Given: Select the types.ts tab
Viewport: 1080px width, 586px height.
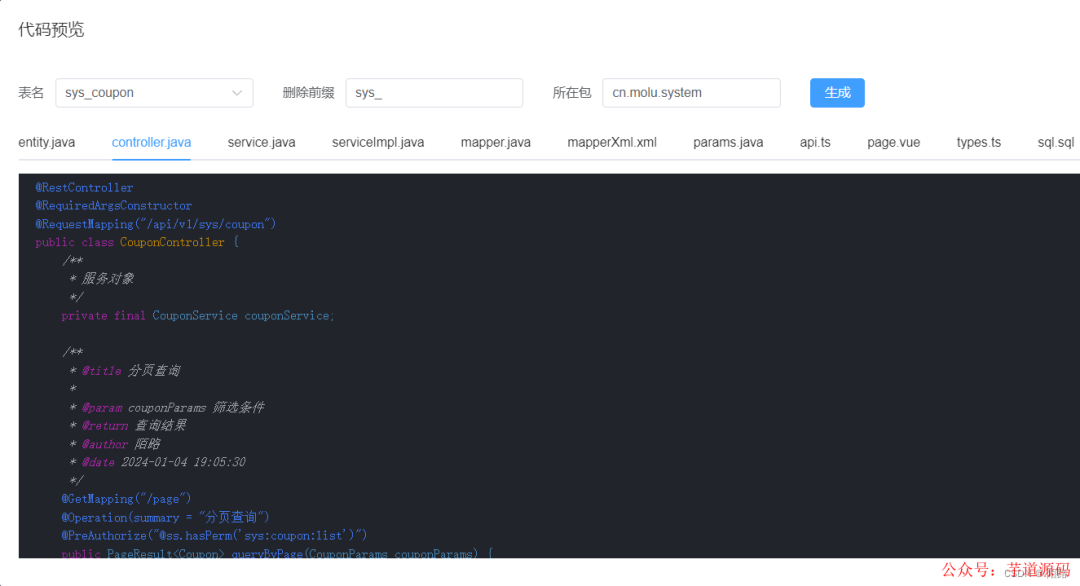Looking at the screenshot, I should click(x=979, y=143).
